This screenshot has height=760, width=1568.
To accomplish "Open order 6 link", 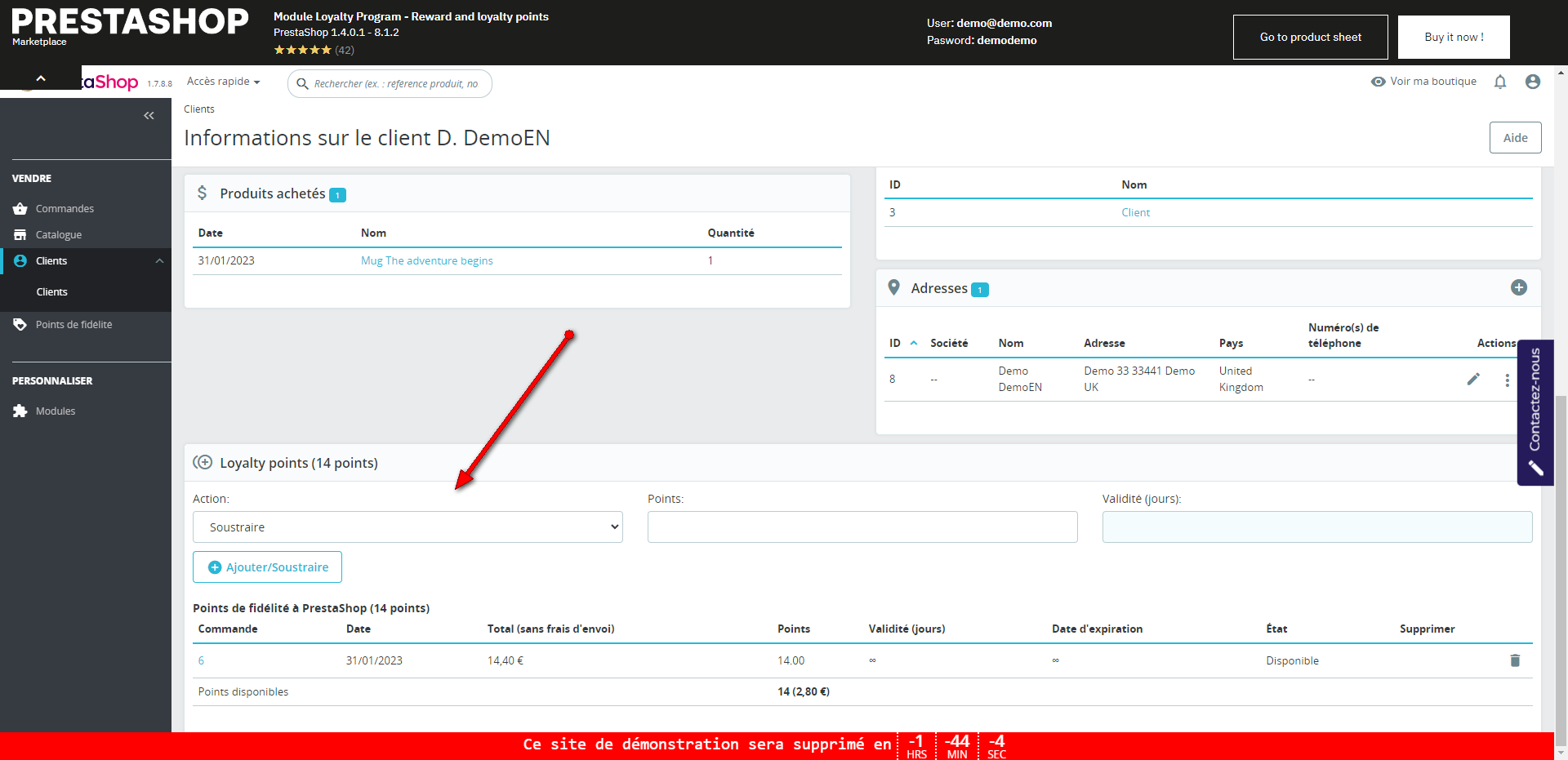I will [x=201, y=660].
